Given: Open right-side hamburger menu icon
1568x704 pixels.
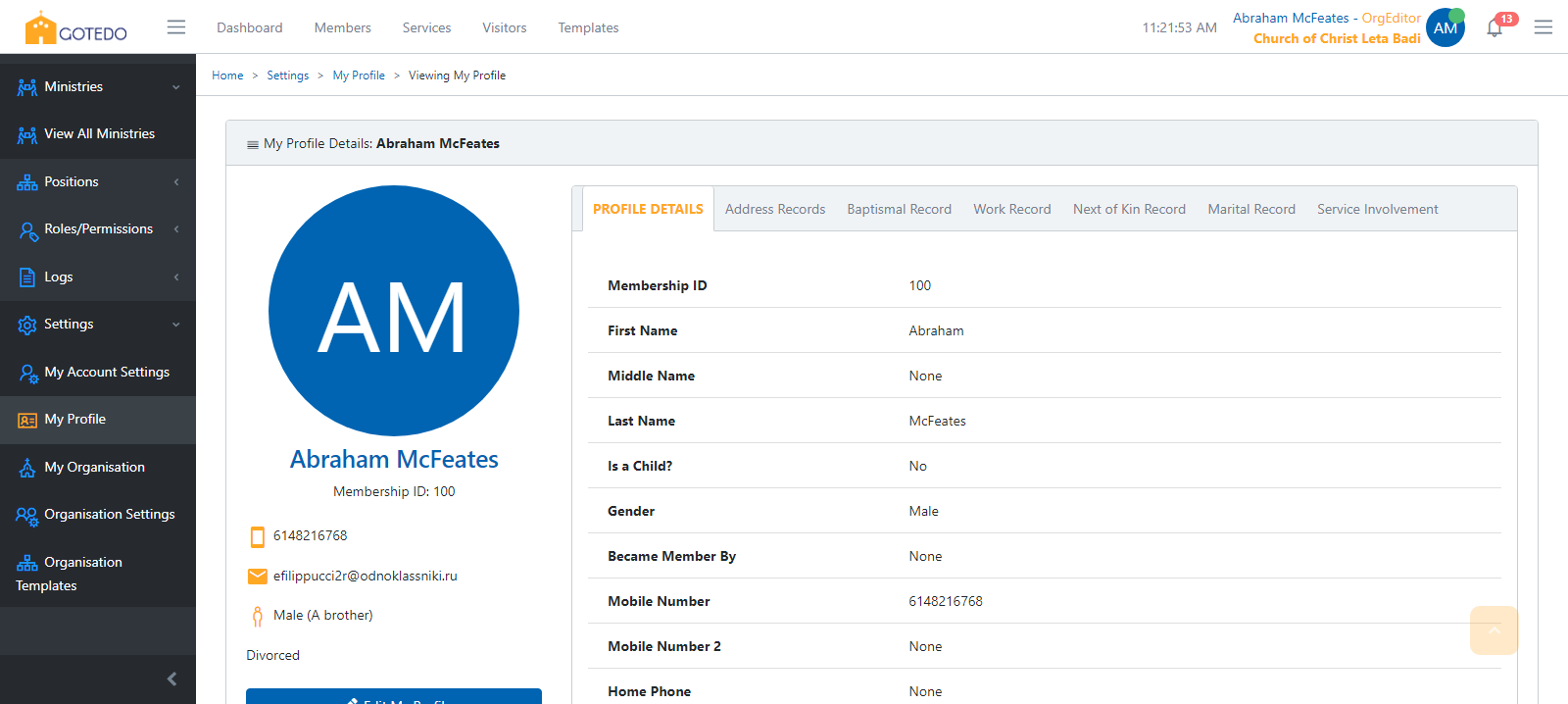Looking at the screenshot, I should [1543, 27].
